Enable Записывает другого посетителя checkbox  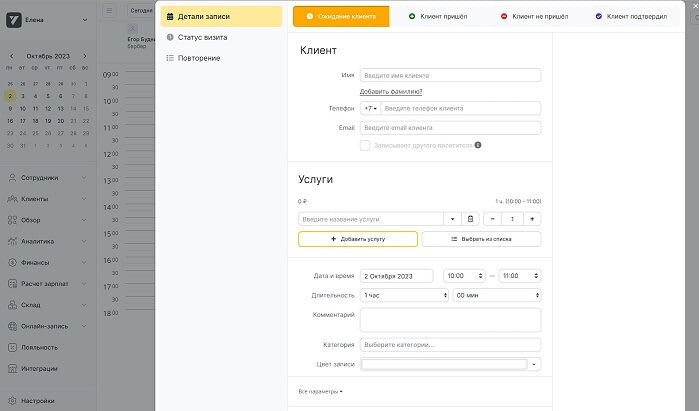point(365,145)
